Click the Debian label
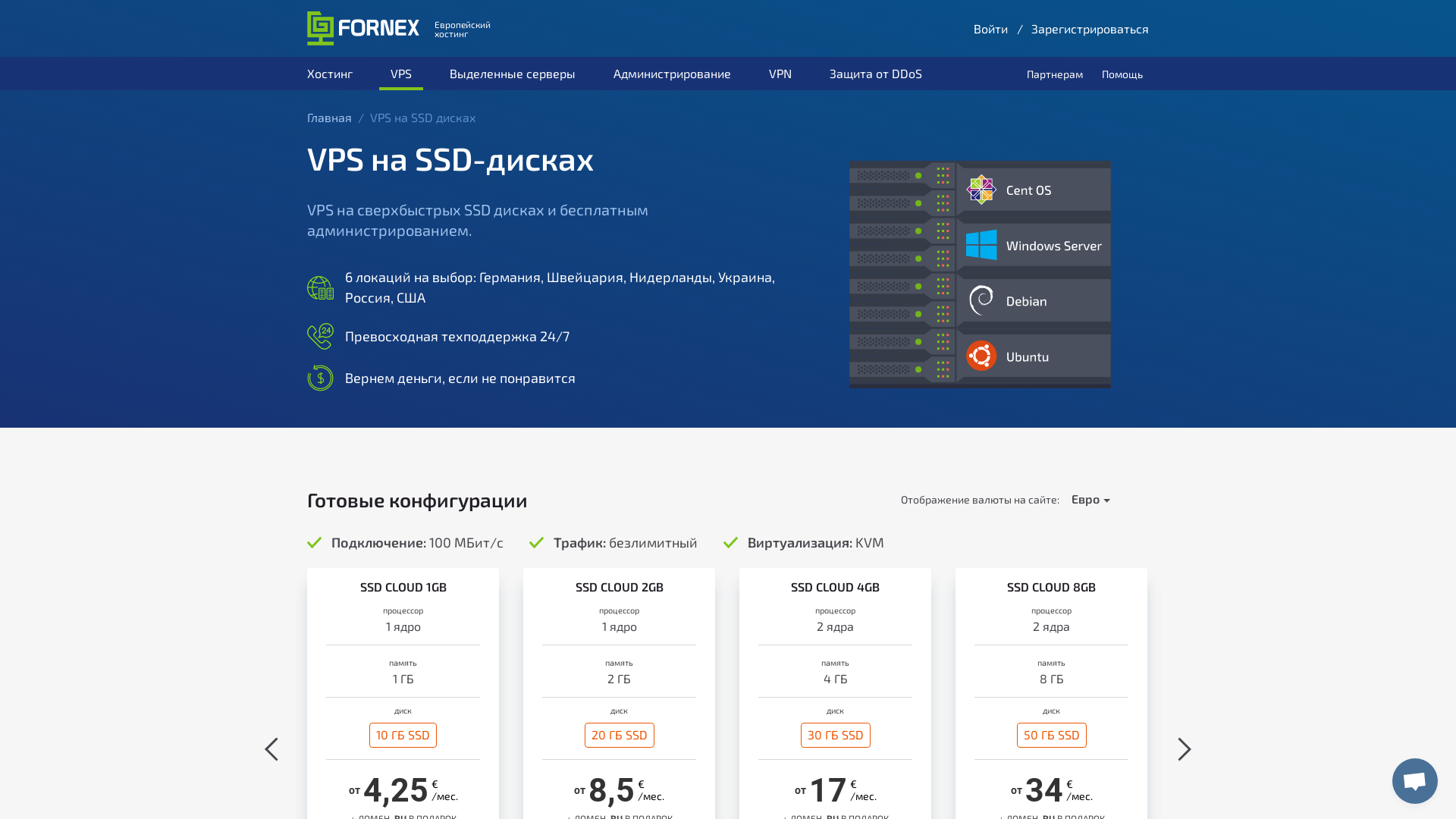Screen dimensions: 1456x819 point(1026,301)
